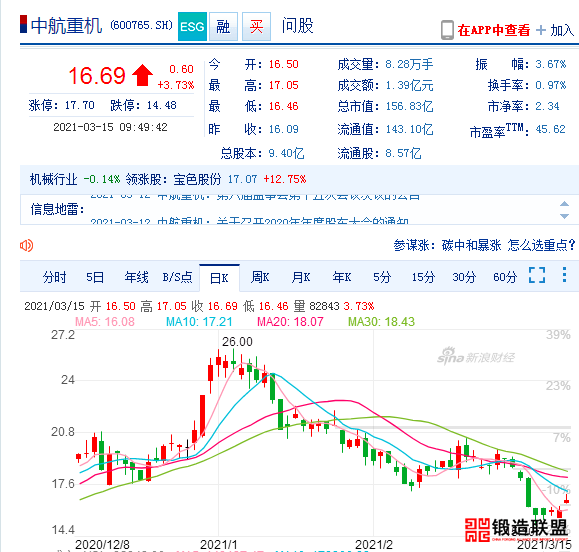This screenshot has width=579, height=552.
Task: Click the ESG badge icon
Action: click(x=192, y=26)
